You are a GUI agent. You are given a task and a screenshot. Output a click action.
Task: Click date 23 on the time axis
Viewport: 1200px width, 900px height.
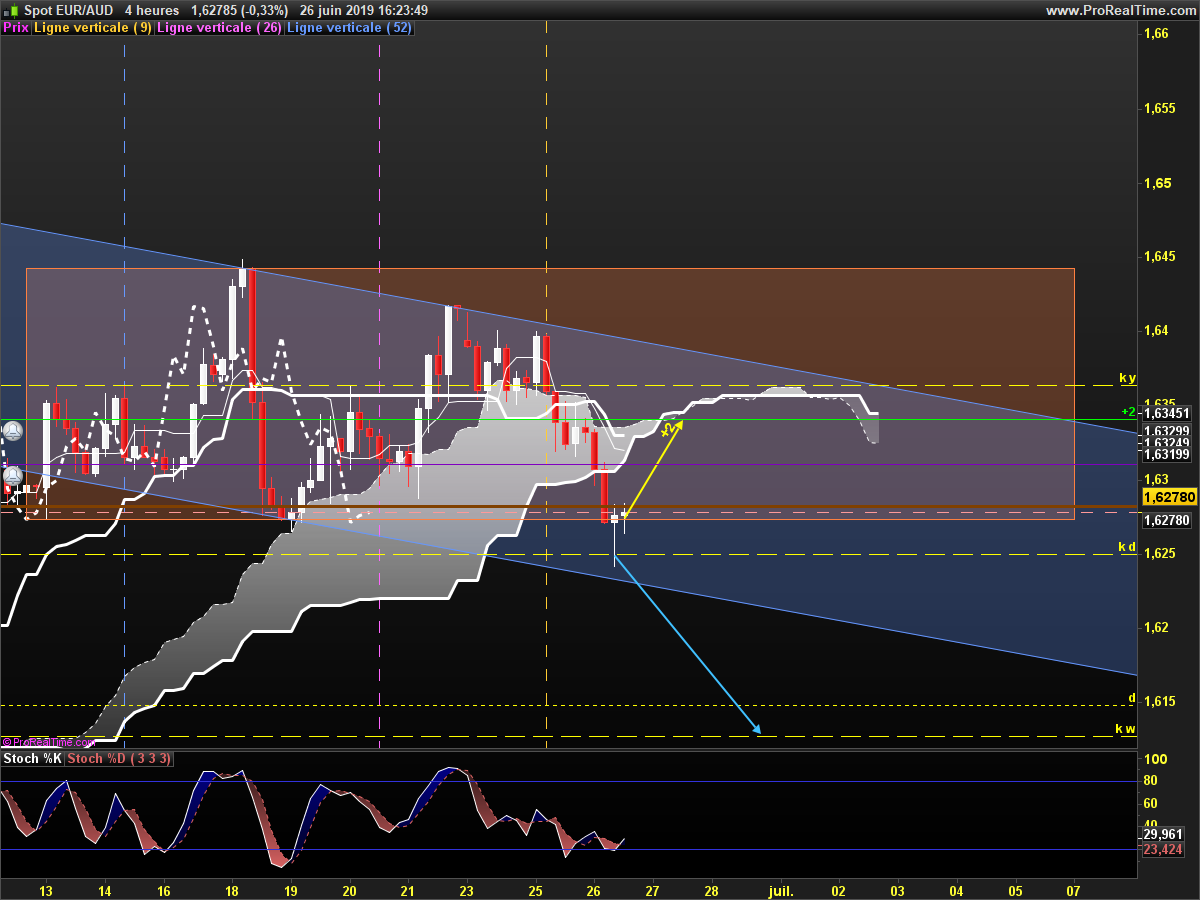pyautogui.click(x=466, y=889)
